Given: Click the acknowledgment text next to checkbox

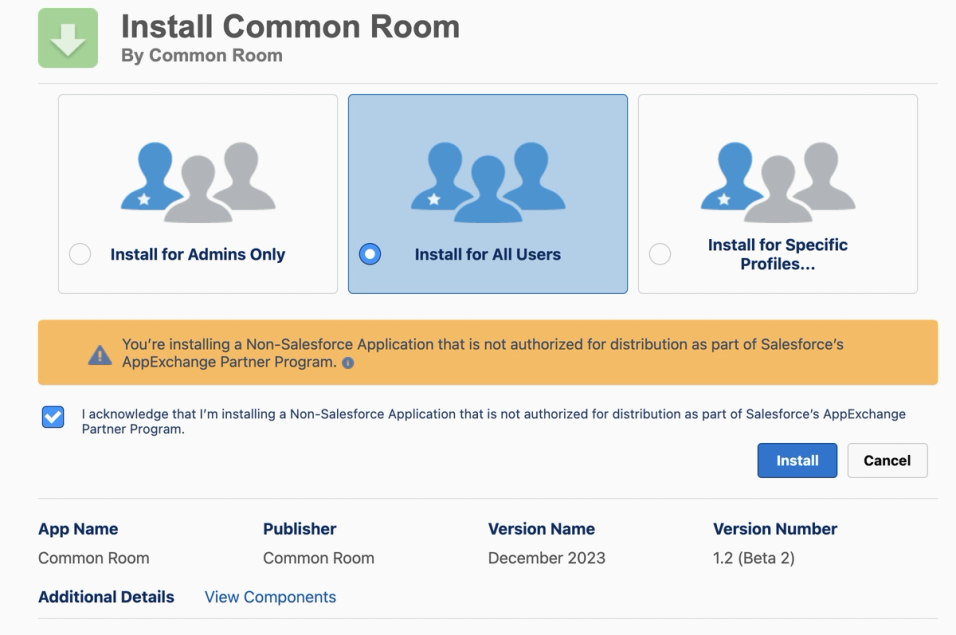Looking at the screenshot, I should [494, 421].
